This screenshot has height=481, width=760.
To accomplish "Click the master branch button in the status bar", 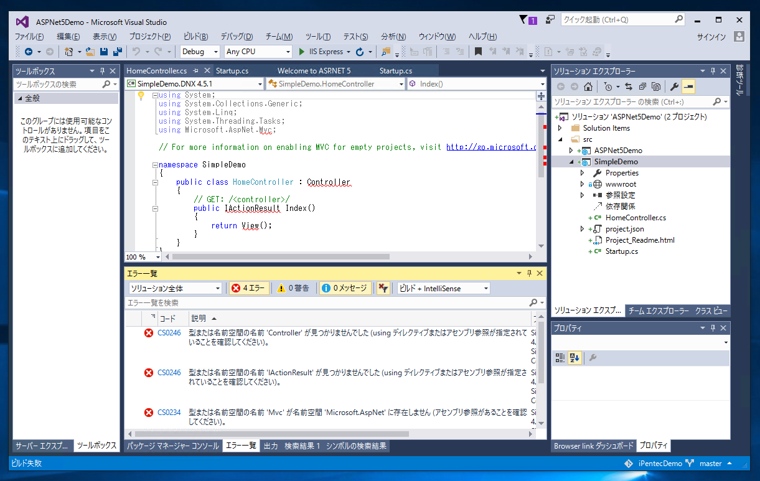I will click(x=709, y=464).
